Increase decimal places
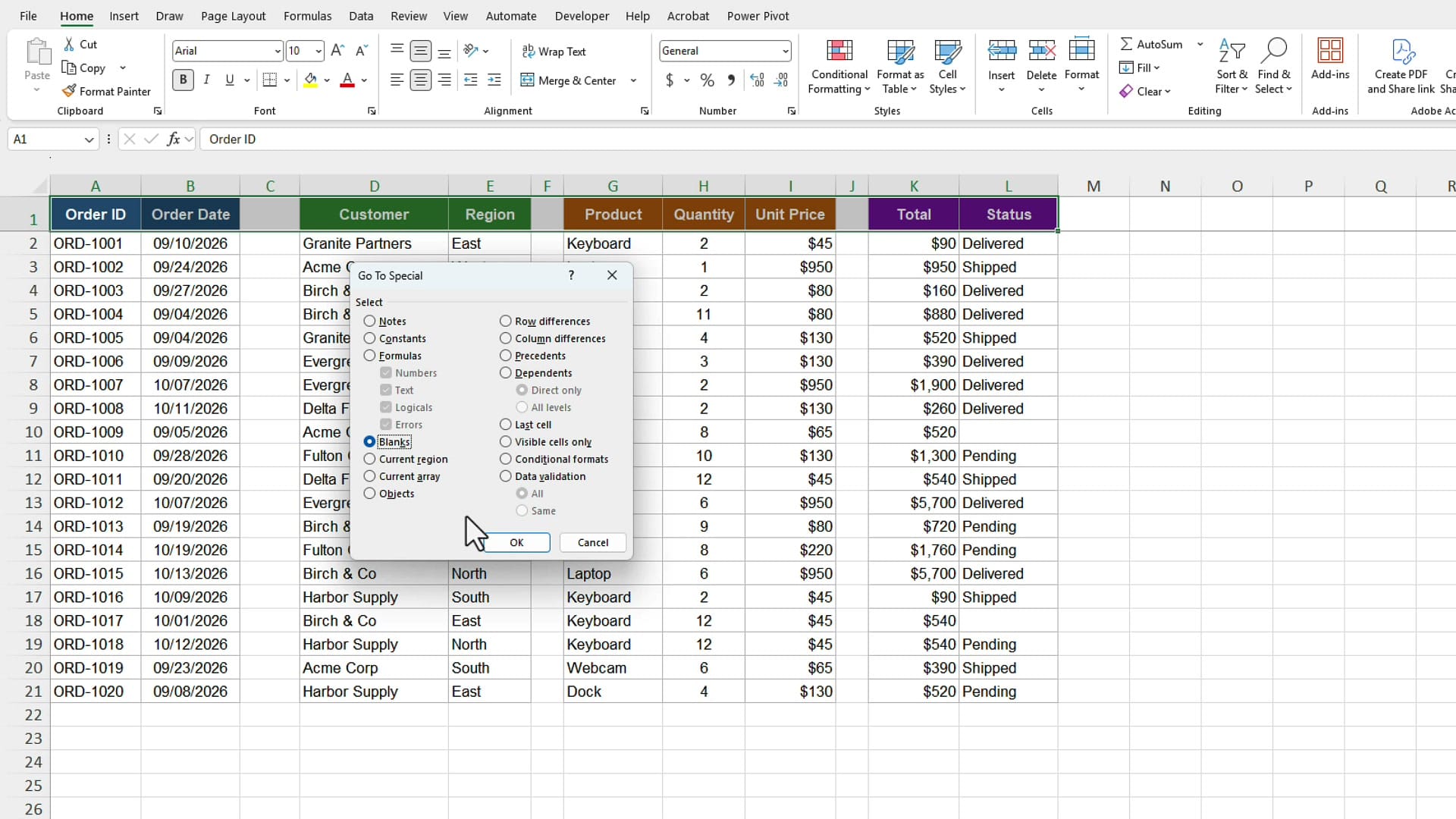This screenshot has height=819, width=1456. [757, 80]
